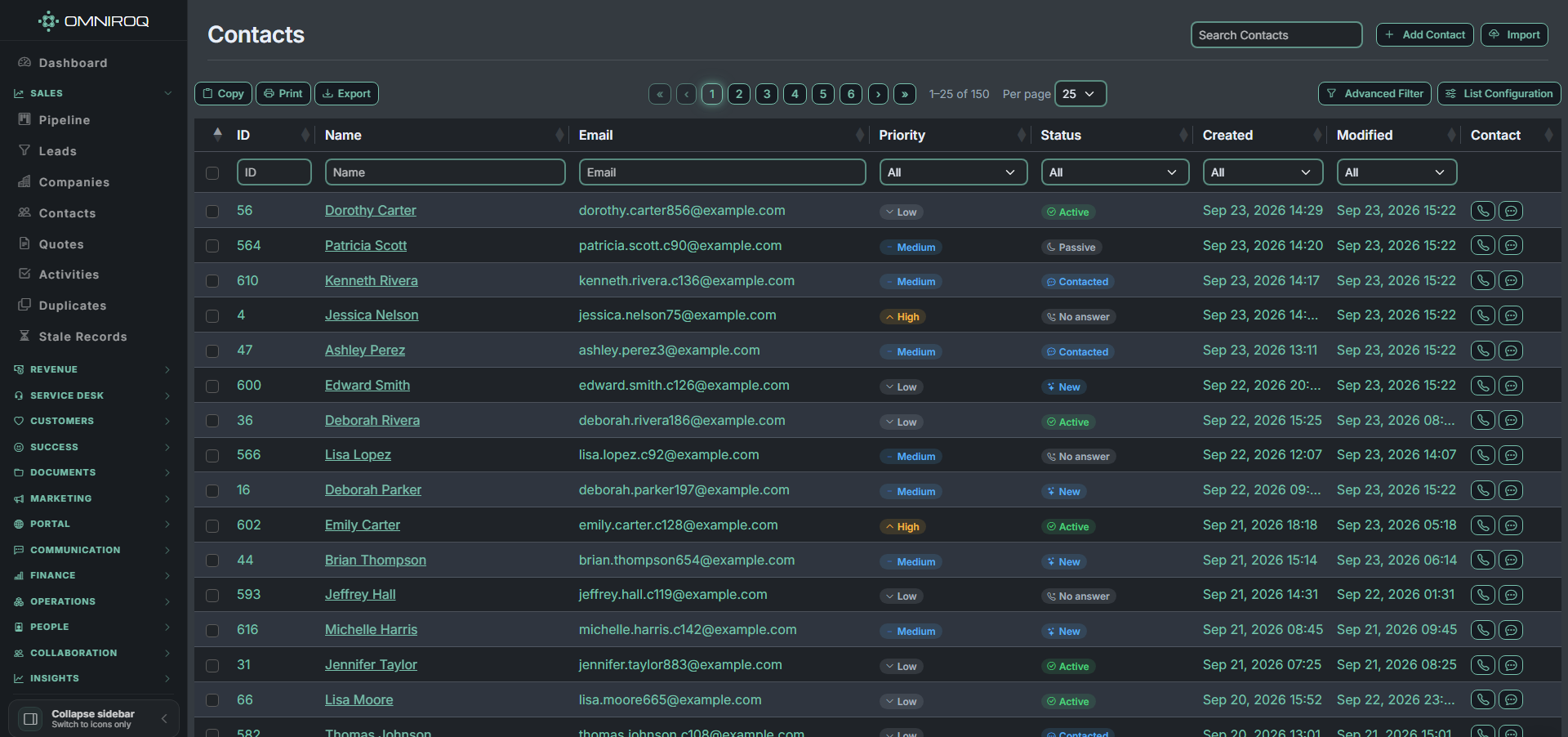Image resolution: width=1568 pixels, height=737 pixels.
Task: Click phone icon for Jennifer Taylor
Action: (x=1483, y=665)
